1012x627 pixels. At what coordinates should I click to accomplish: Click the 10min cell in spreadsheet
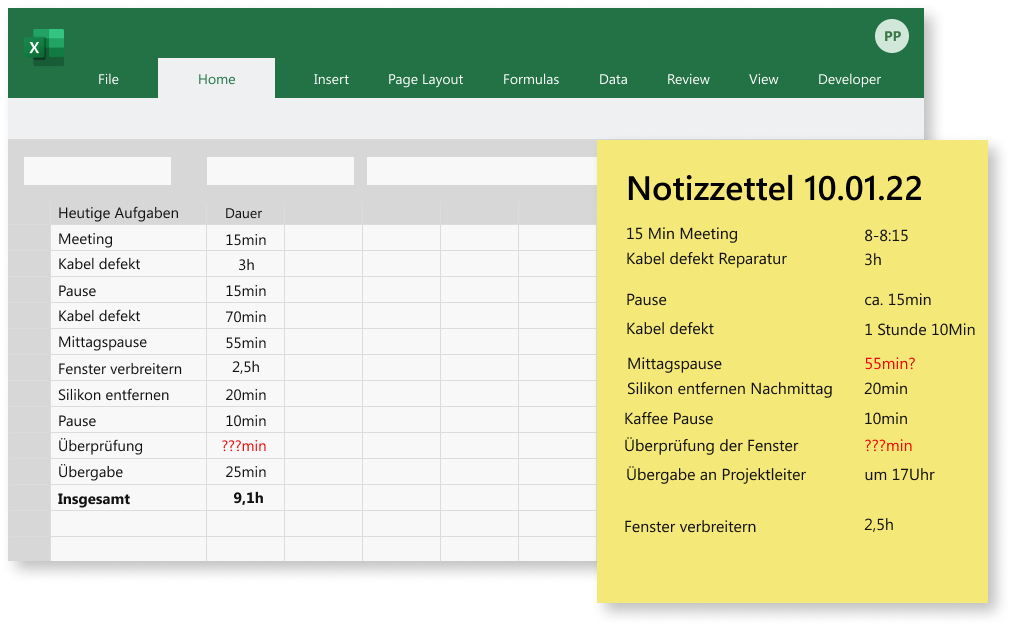click(x=245, y=420)
